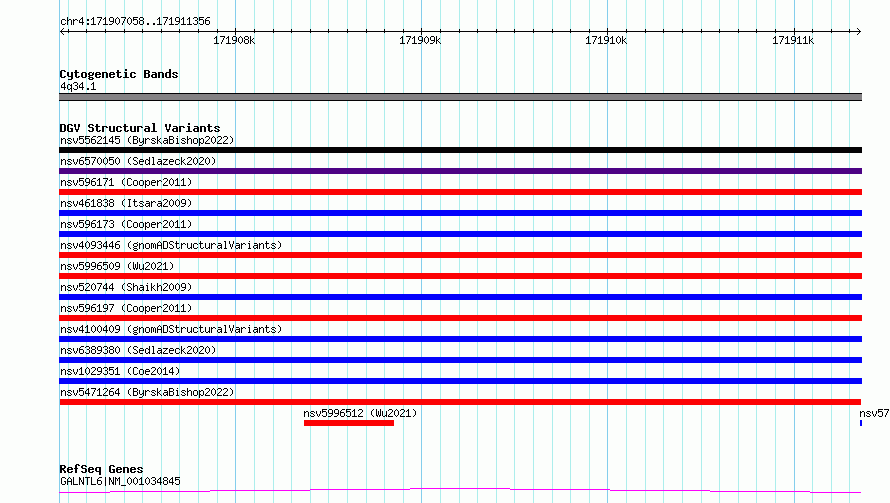Select the black nsv5562145 variant bar

(460, 150)
